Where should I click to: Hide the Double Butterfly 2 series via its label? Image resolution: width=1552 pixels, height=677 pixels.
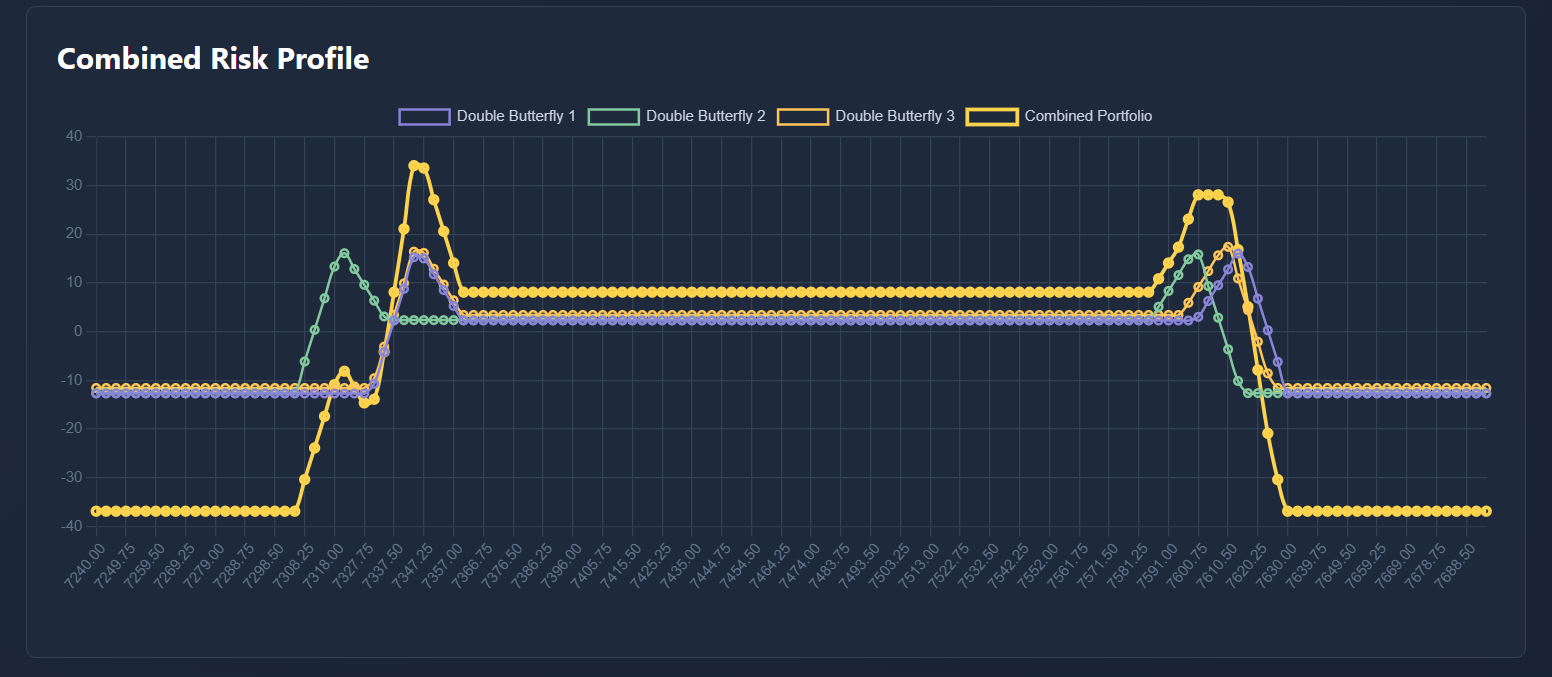tap(706, 116)
